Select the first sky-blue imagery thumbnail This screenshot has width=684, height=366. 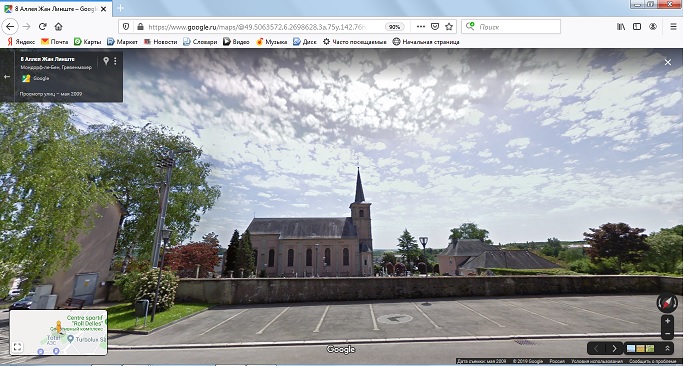(631, 348)
